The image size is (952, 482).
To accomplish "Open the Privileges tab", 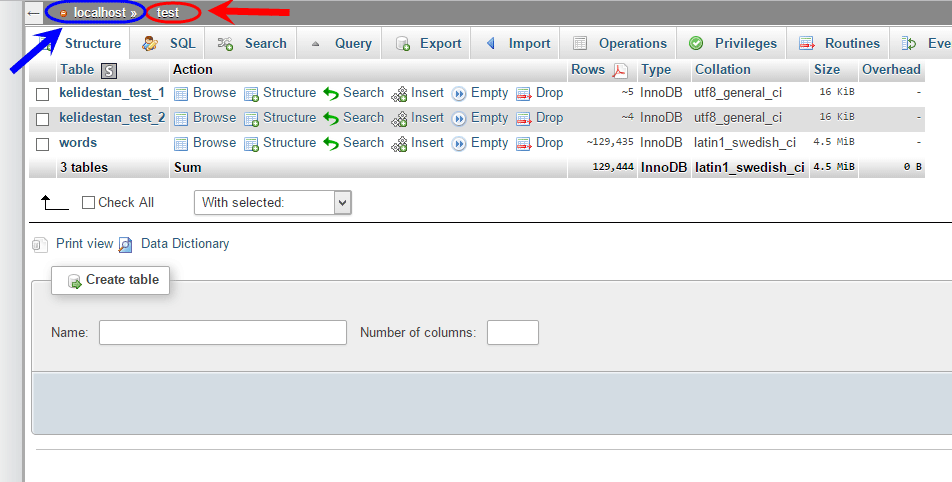I will point(732,44).
